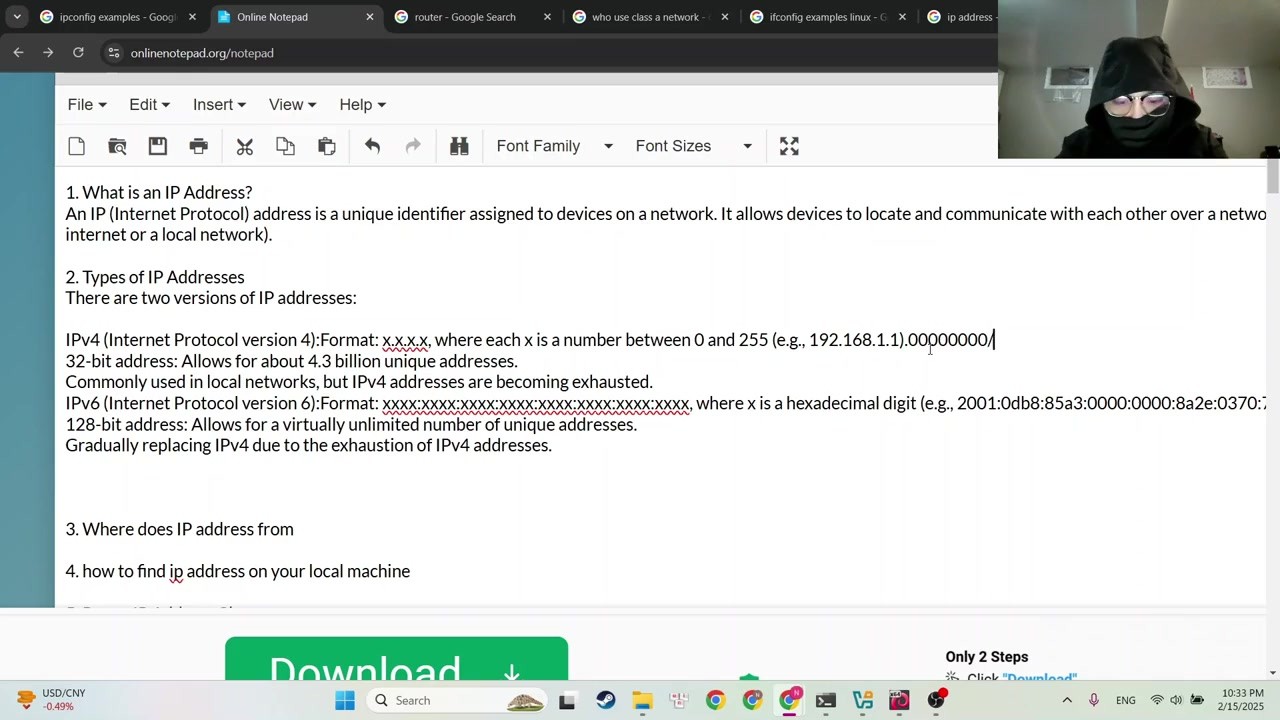Expand the Font Sizes dropdown
The width and height of the screenshot is (1280, 720).
(693, 146)
